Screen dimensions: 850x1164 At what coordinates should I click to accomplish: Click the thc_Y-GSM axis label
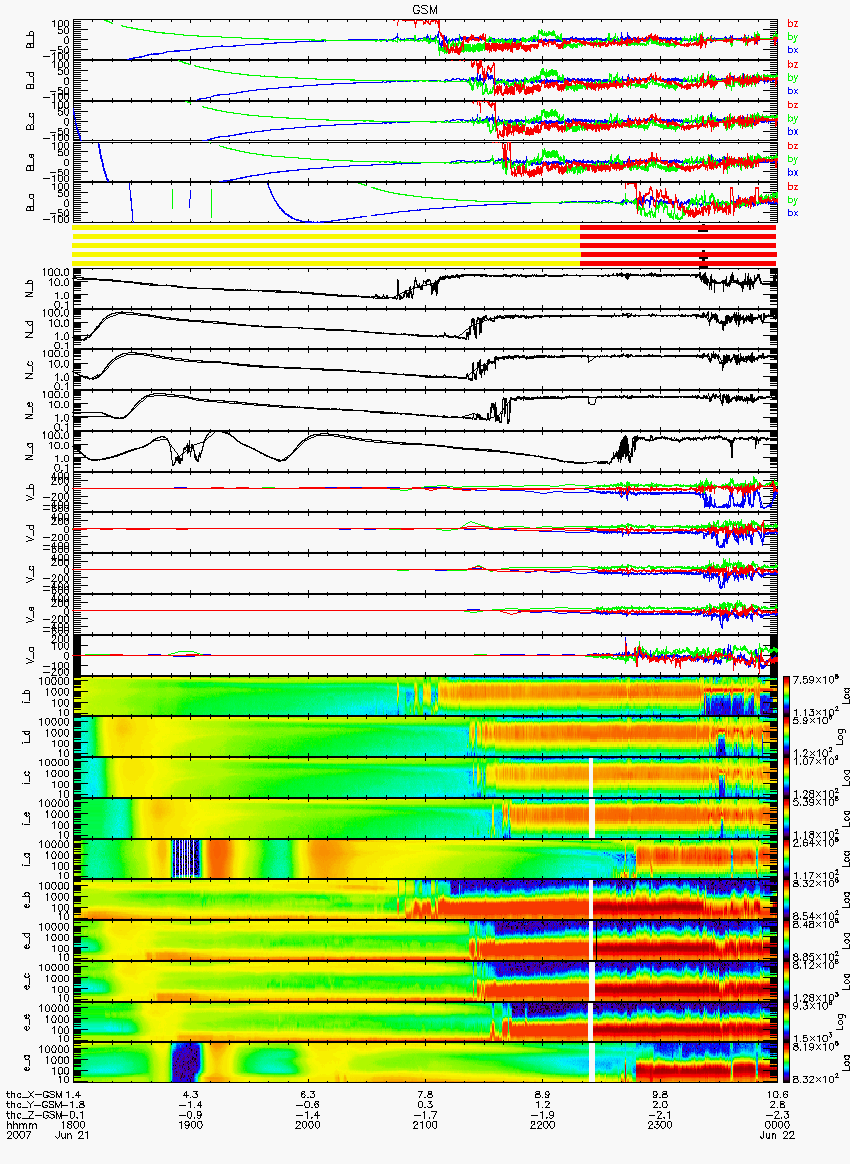[x=34, y=1105]
